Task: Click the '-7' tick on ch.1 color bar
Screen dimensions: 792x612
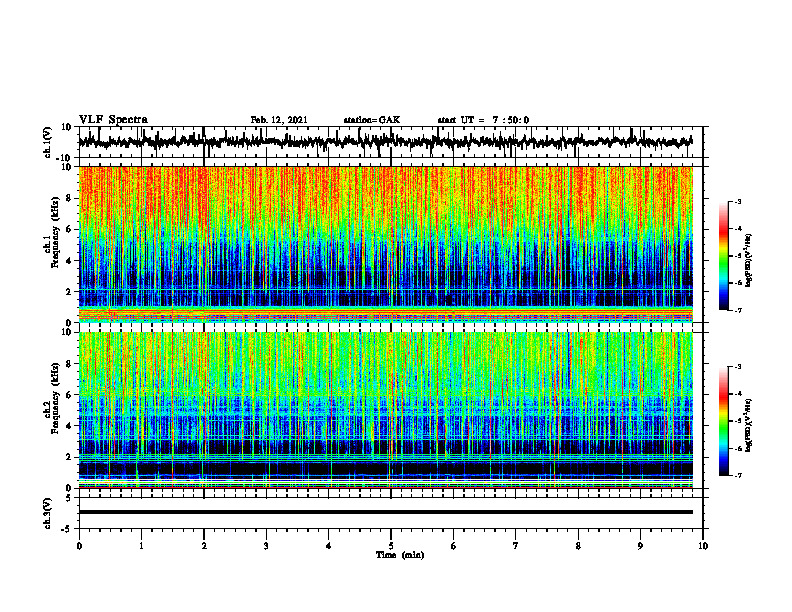Action: [x=738, y=310]
